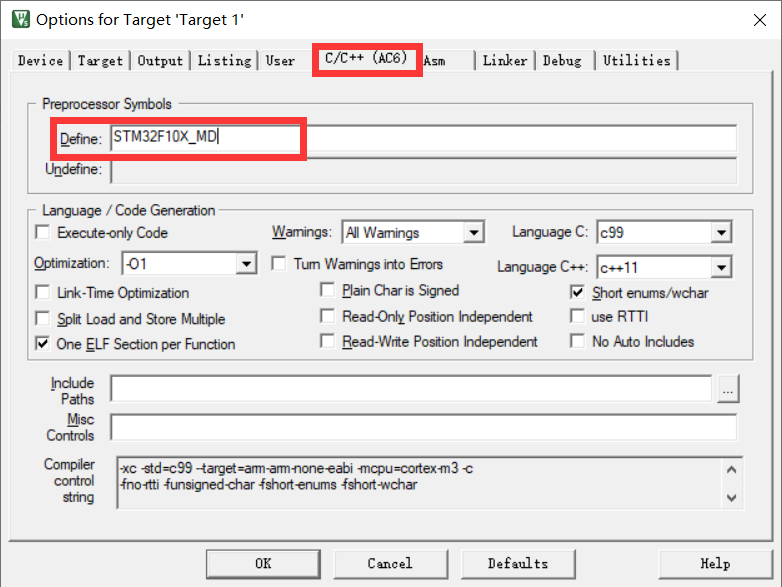Switch to the Listing tab
Screen dimensions: 782x587
224,61
